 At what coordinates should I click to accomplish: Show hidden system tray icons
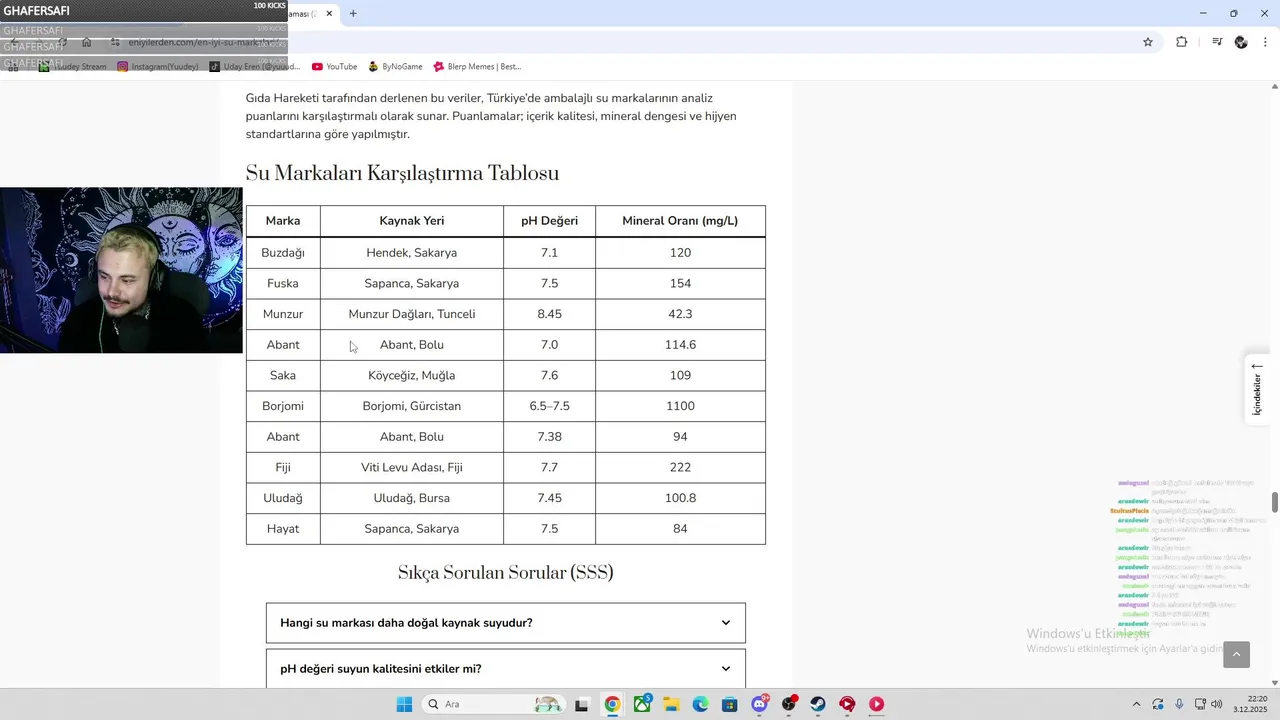coord(1136,704)
